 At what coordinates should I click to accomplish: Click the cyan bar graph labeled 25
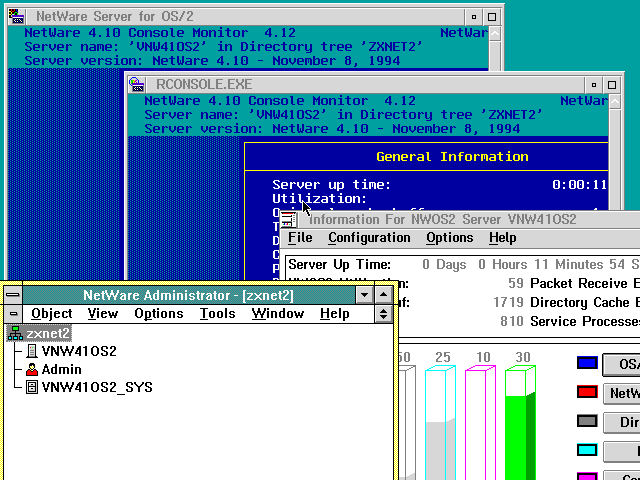(x=440, y=423)
